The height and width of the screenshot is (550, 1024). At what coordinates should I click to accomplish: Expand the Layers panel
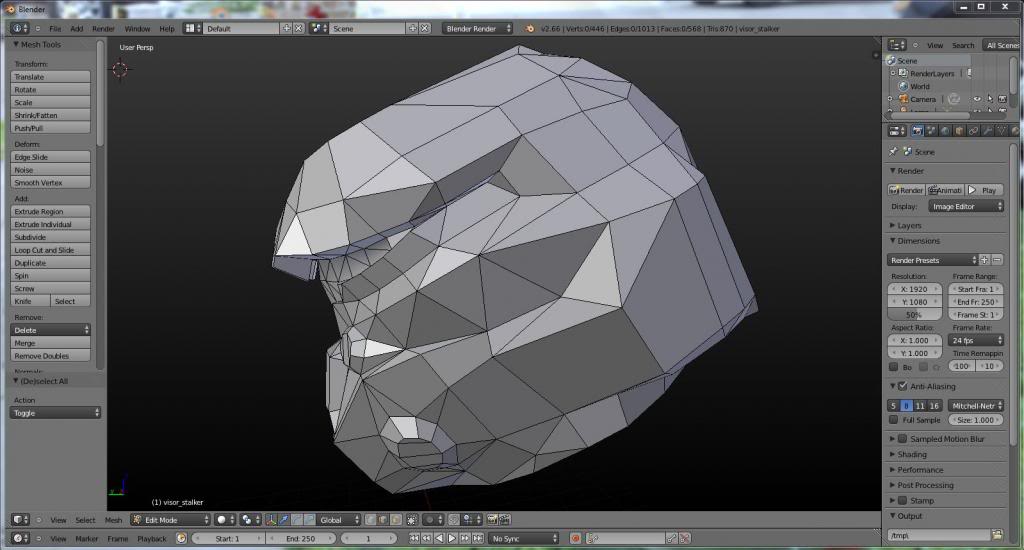pos(909,225)
